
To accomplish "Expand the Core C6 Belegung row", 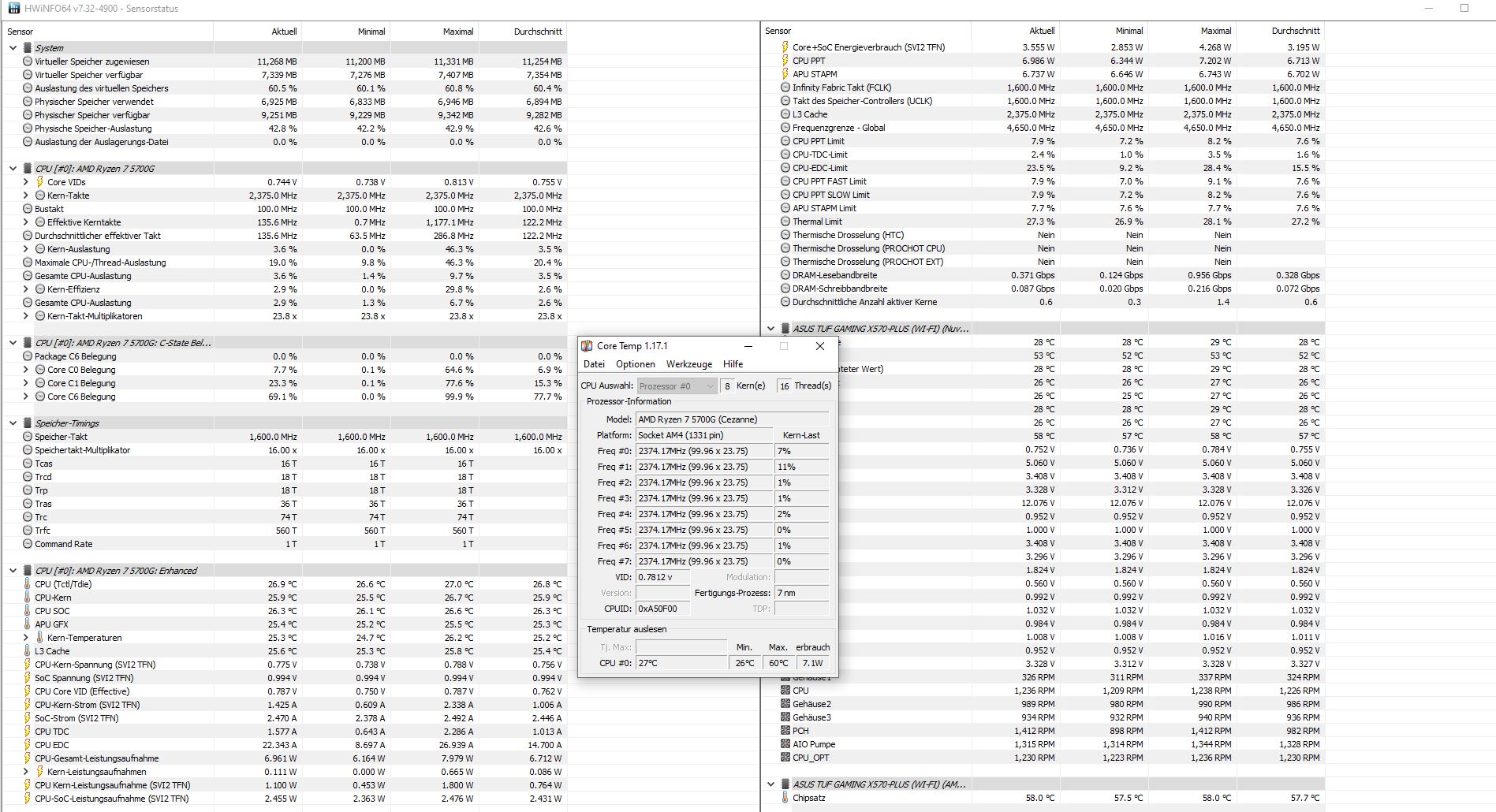I will coord(26,397).
